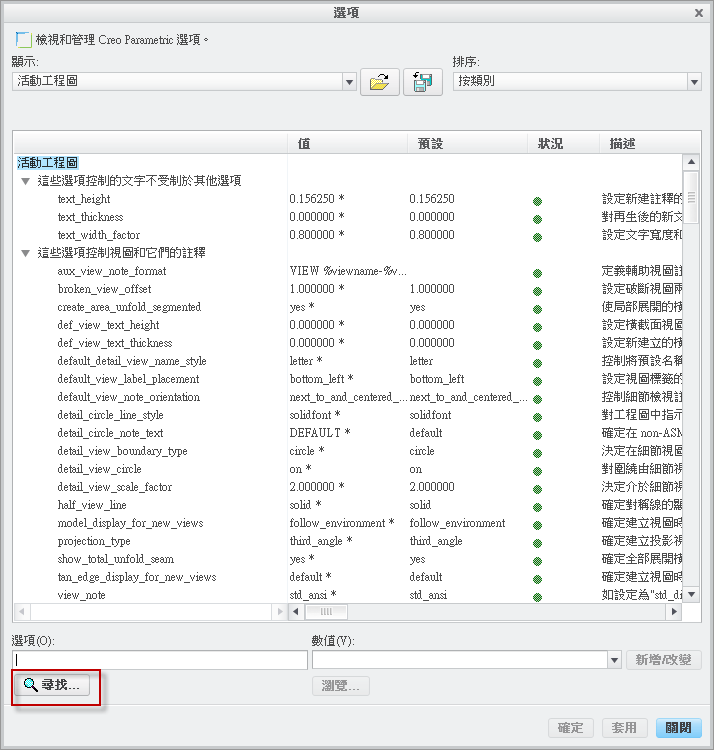The image size is (714, 750).
Task: Open configuration file folder icon
Action: tap(380, 82)
